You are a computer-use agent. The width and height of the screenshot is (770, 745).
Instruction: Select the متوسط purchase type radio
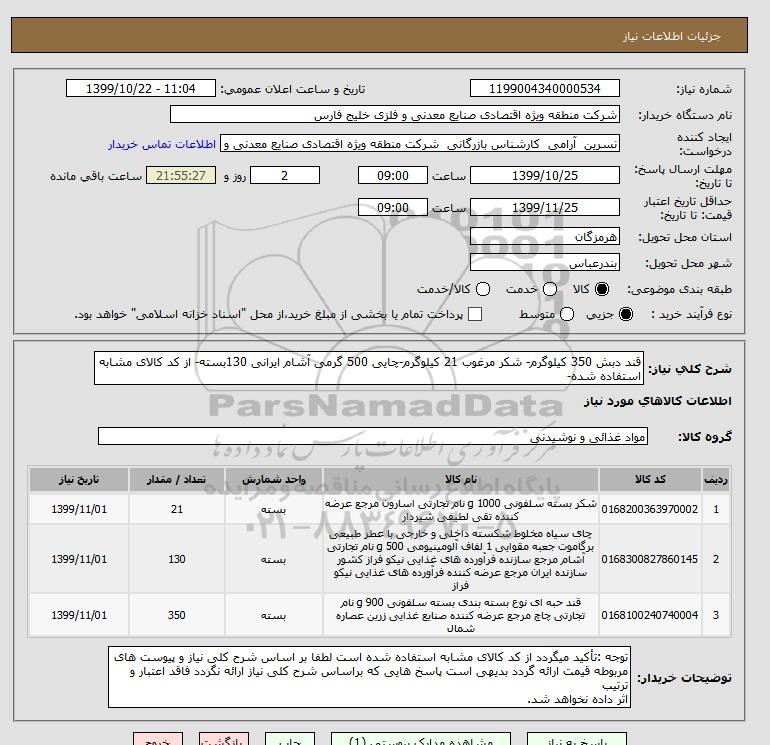(x=567, y=314)
